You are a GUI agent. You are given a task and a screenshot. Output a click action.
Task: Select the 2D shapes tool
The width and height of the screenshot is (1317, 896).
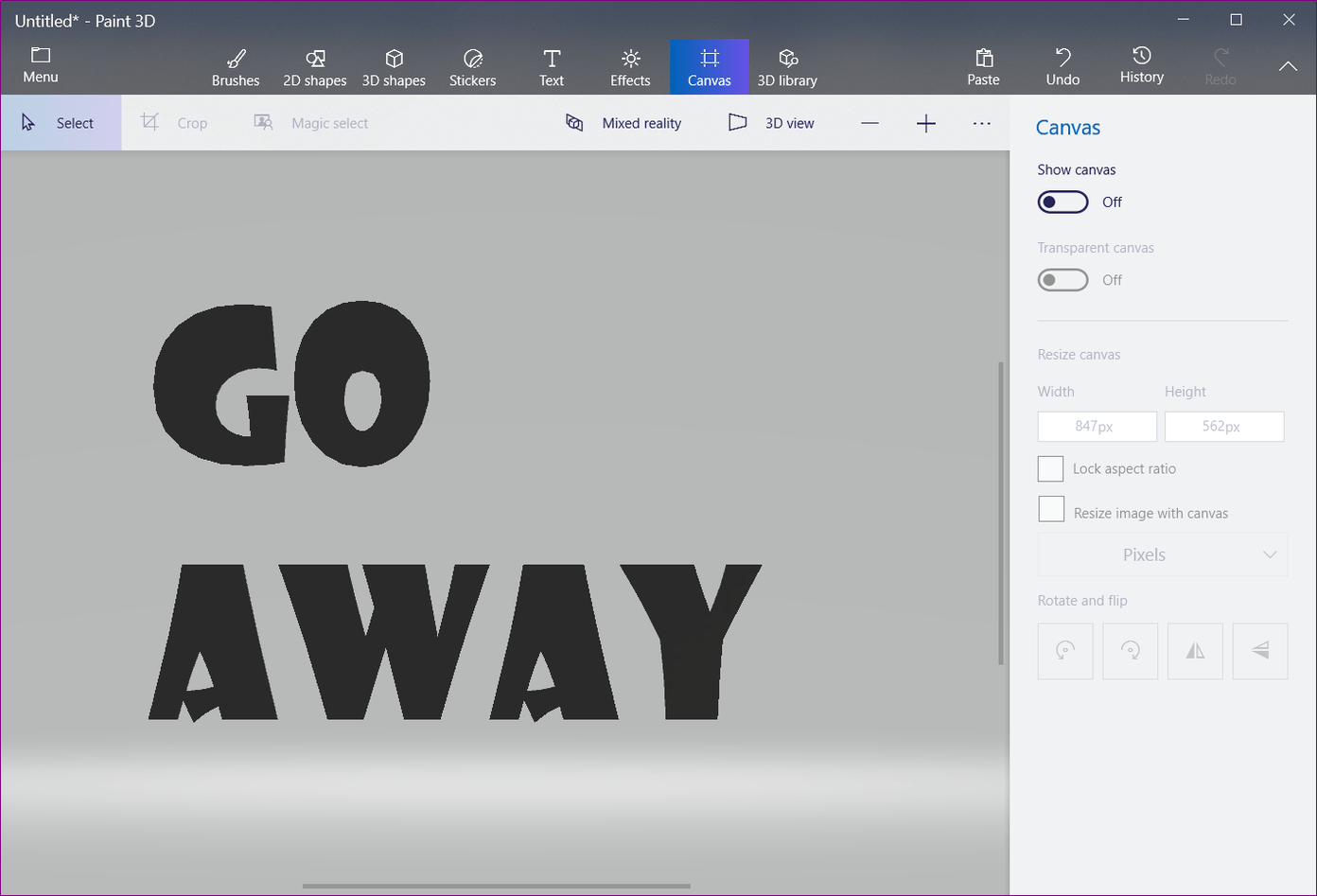point(314,67)
